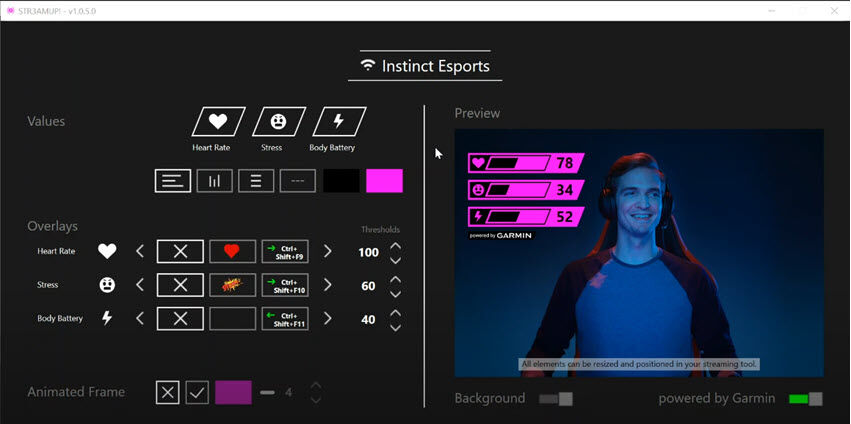Select the Stress comic burst overlay image
This screenshot has height=424, width=851.
(x=233, y=284)
